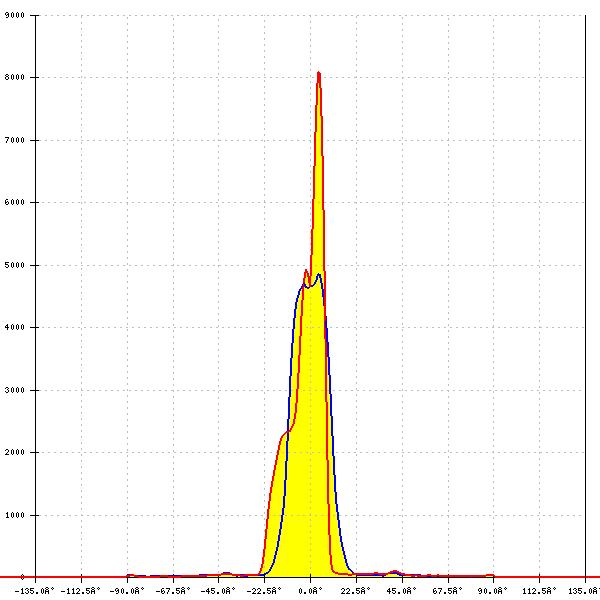Click the small bump near 45.0°
This screenshot has height=600, width=600.
394,572
